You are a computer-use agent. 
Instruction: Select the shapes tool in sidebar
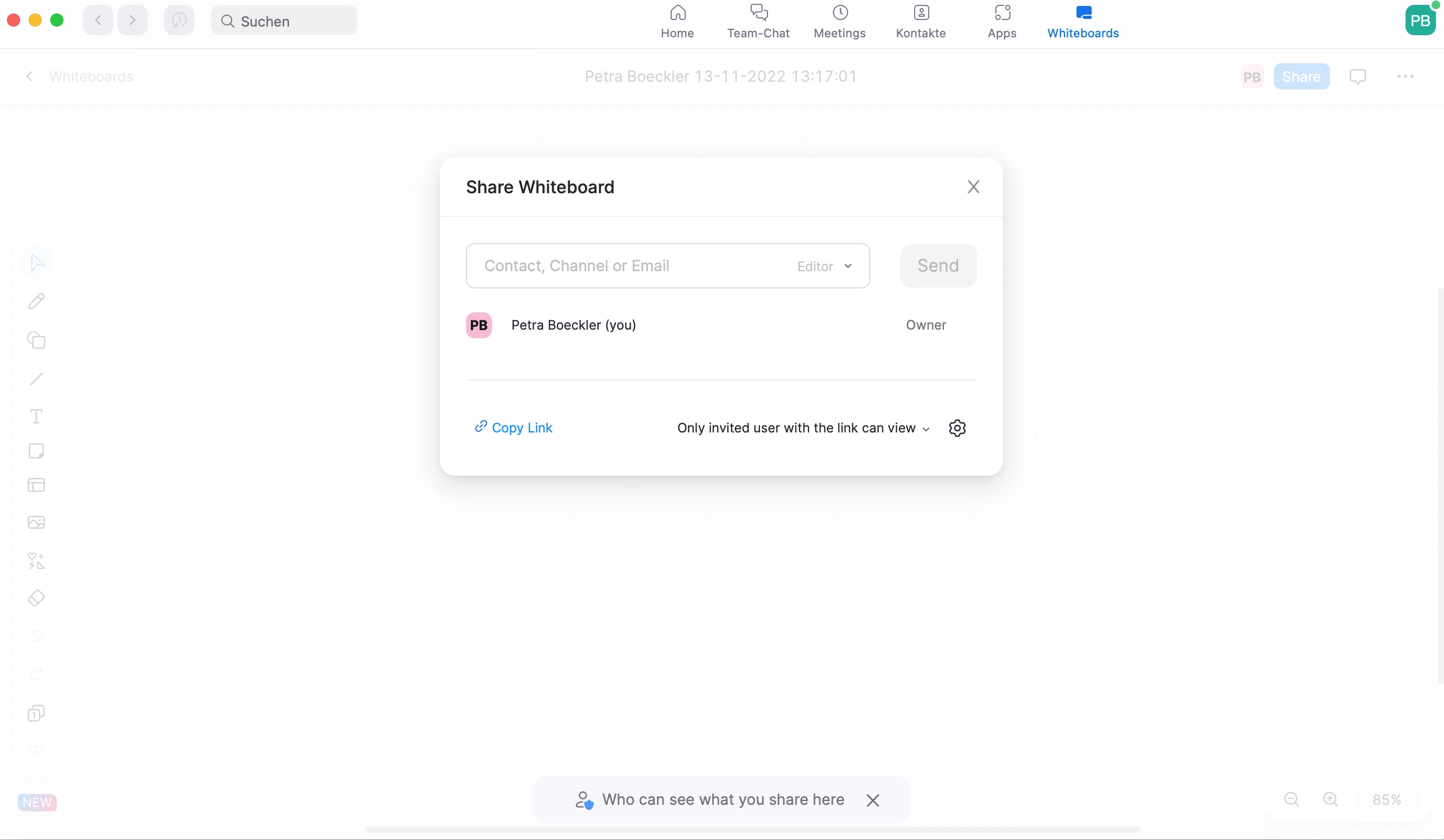coord(36,340)
